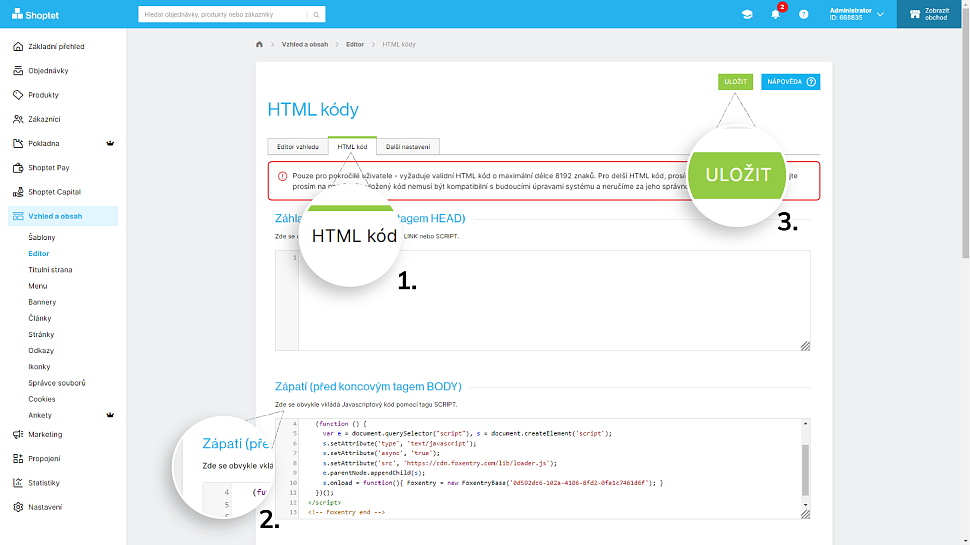Viewport: 970px width, 545px height.
Task: Click the Objednávky sidebar icon
Action: (x=18, y=71)
